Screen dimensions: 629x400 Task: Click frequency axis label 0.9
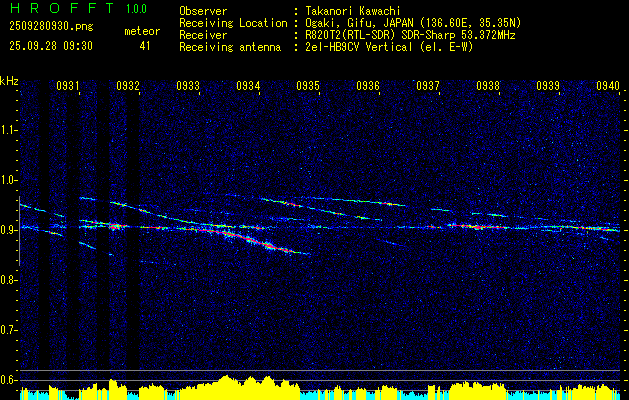tap(9, 230)
